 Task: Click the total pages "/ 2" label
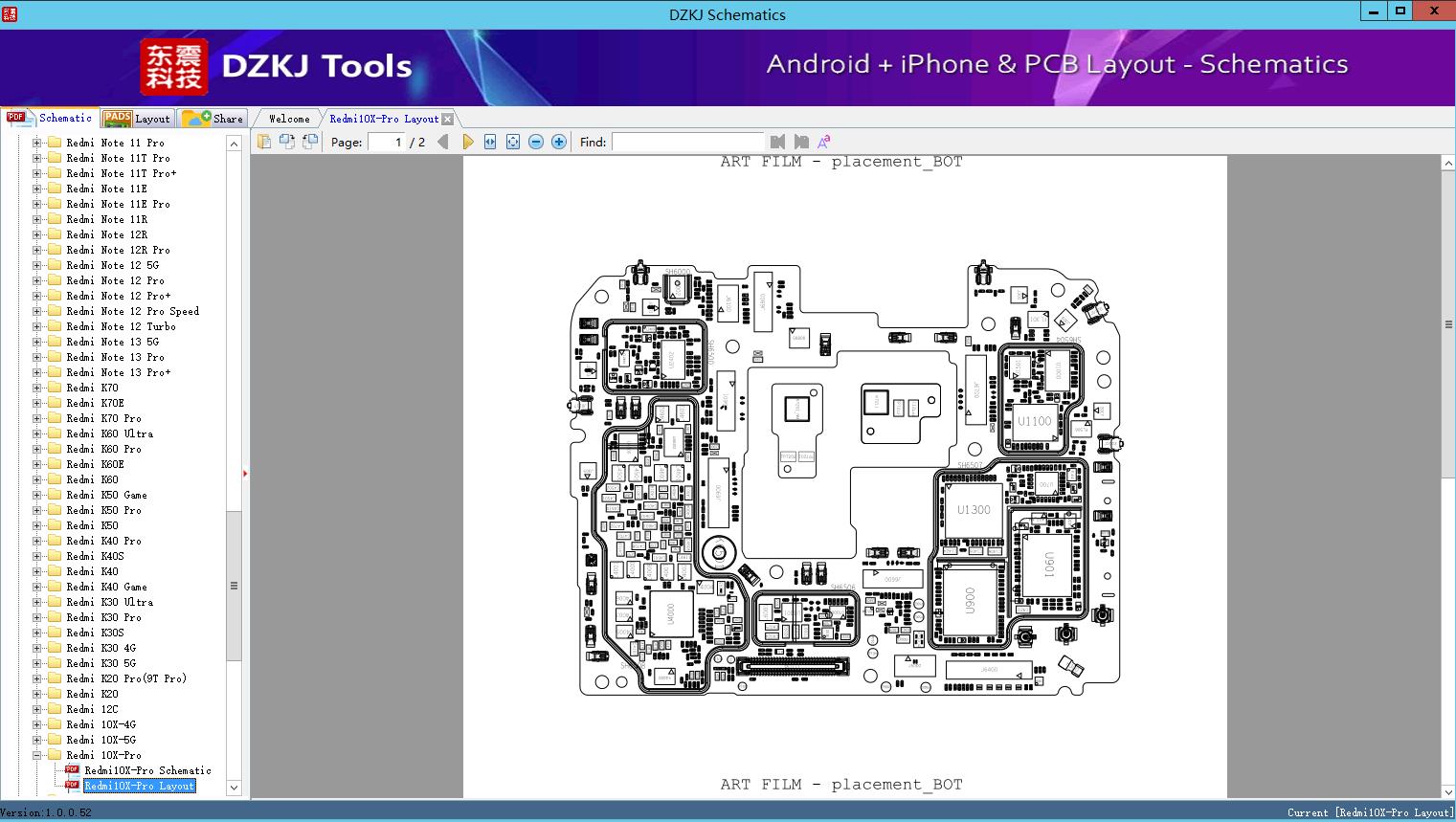tap(417, 142)
